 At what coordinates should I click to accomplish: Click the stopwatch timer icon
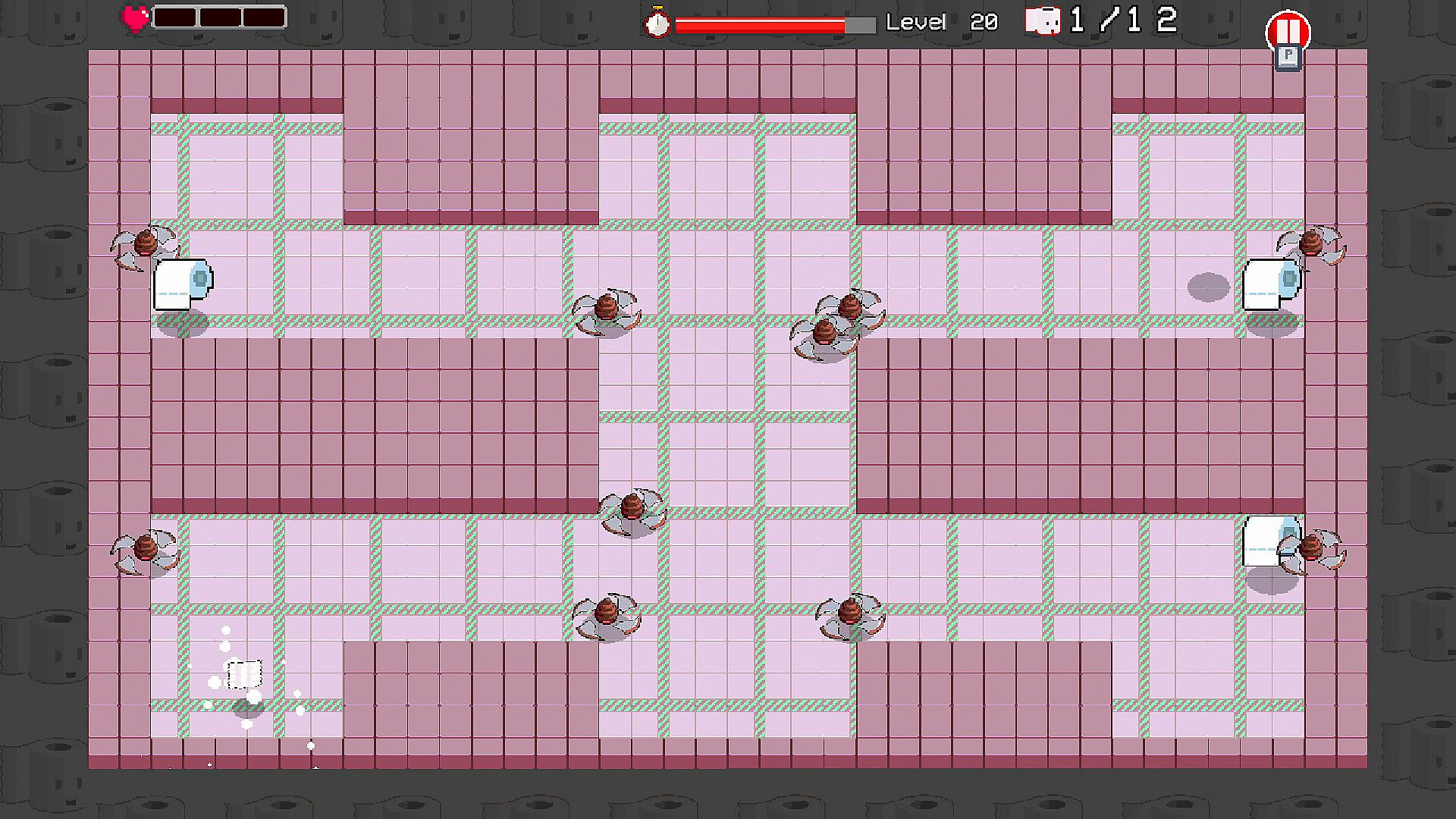(x=657, y=23)
